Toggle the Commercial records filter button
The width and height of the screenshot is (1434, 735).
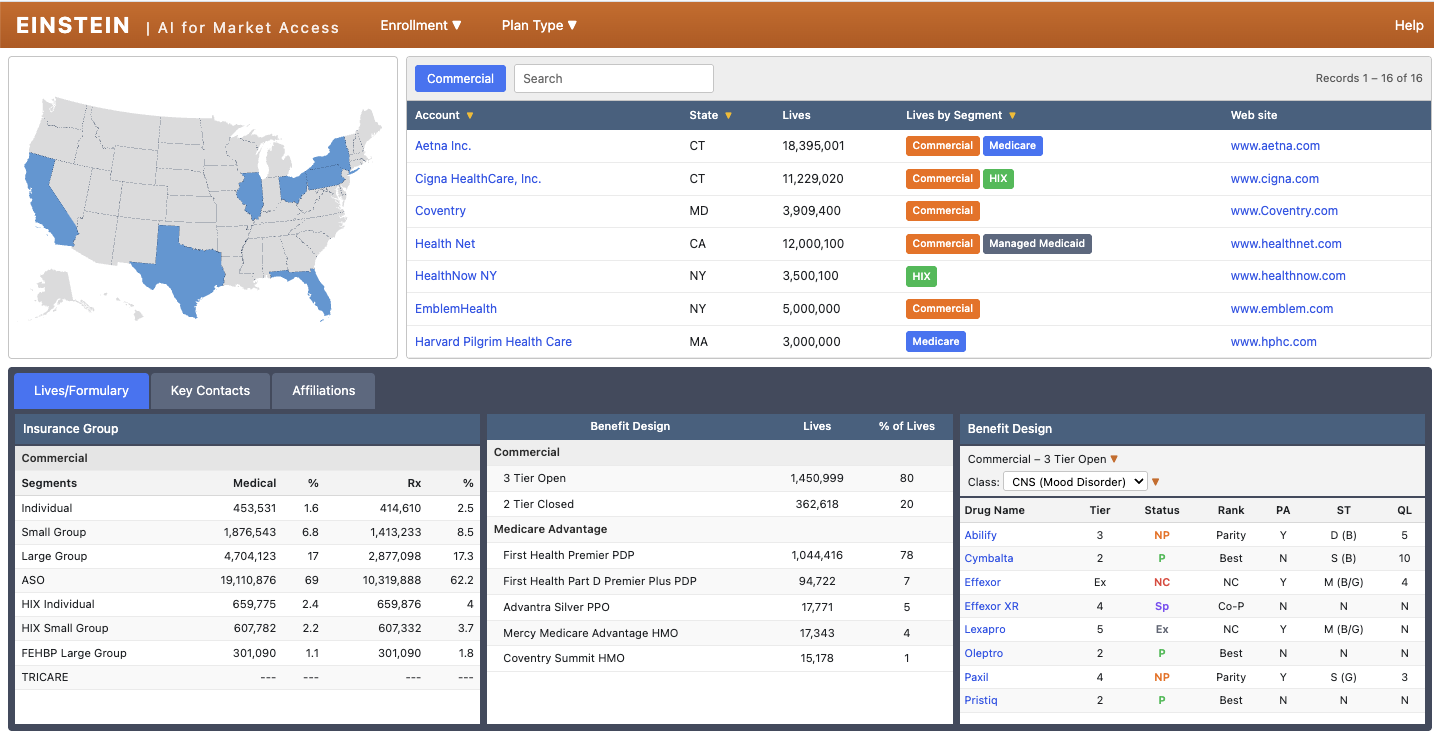[x=460, y=78]
